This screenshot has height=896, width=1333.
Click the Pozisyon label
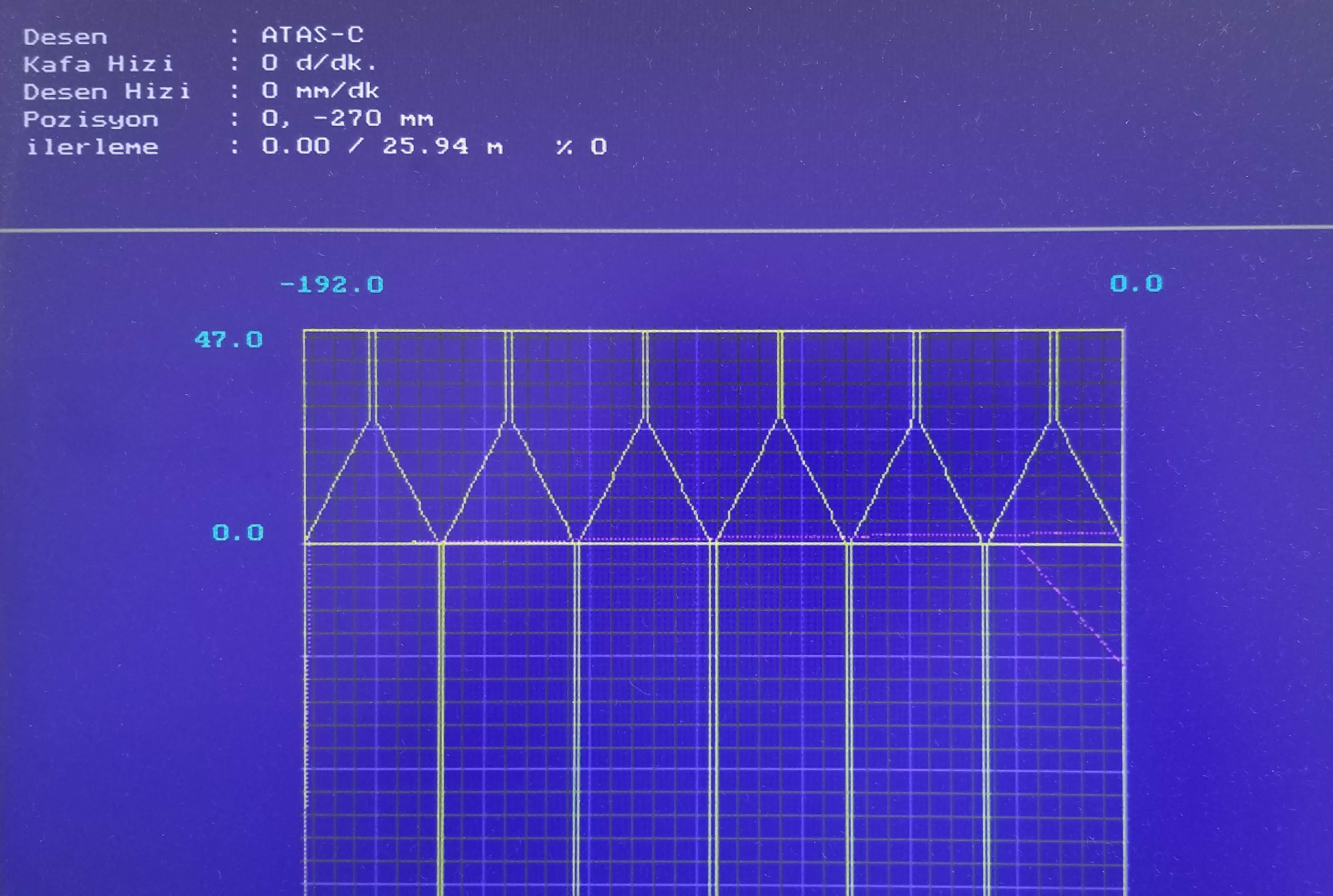pyautogui.click(x=90, y=120)
